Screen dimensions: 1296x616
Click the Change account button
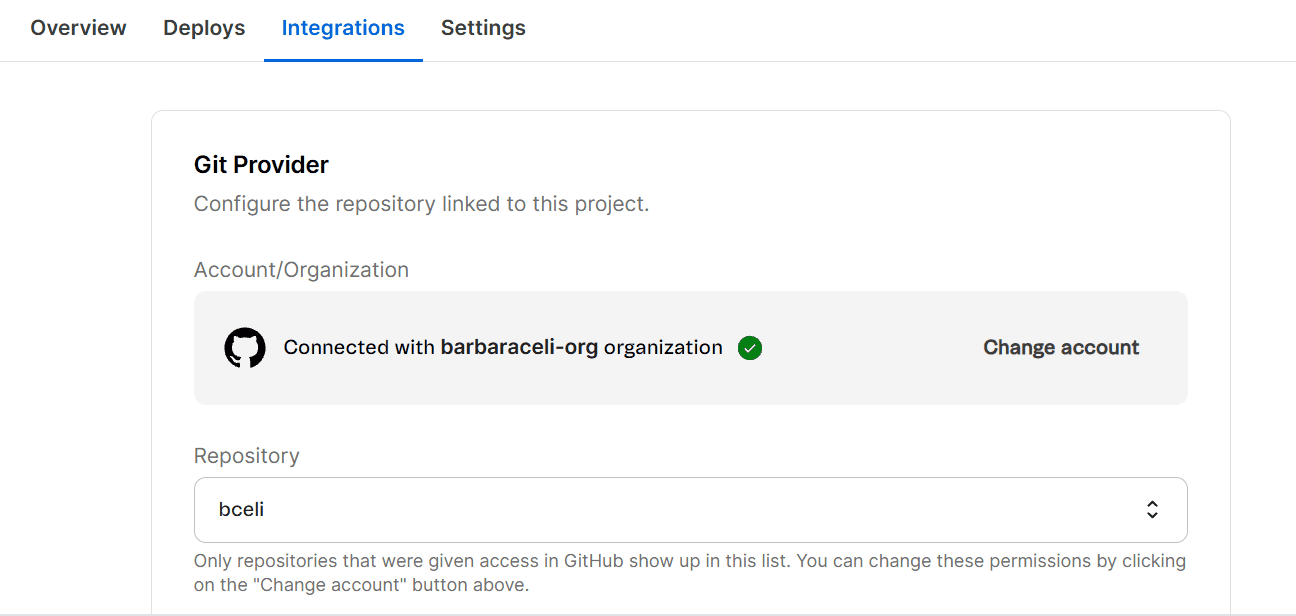click(x=1061, y=347)
